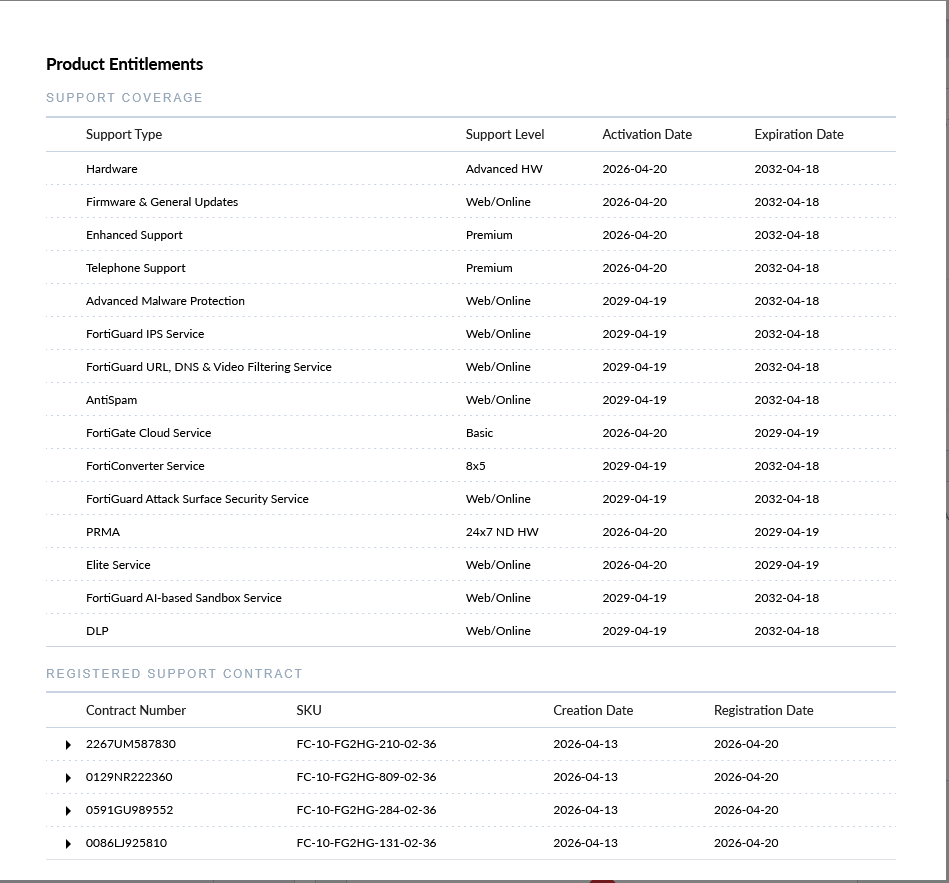The height and width of the screenshot is (883, 949).
Task: Select the Enhanced Support entry
Action: point(471,235)
